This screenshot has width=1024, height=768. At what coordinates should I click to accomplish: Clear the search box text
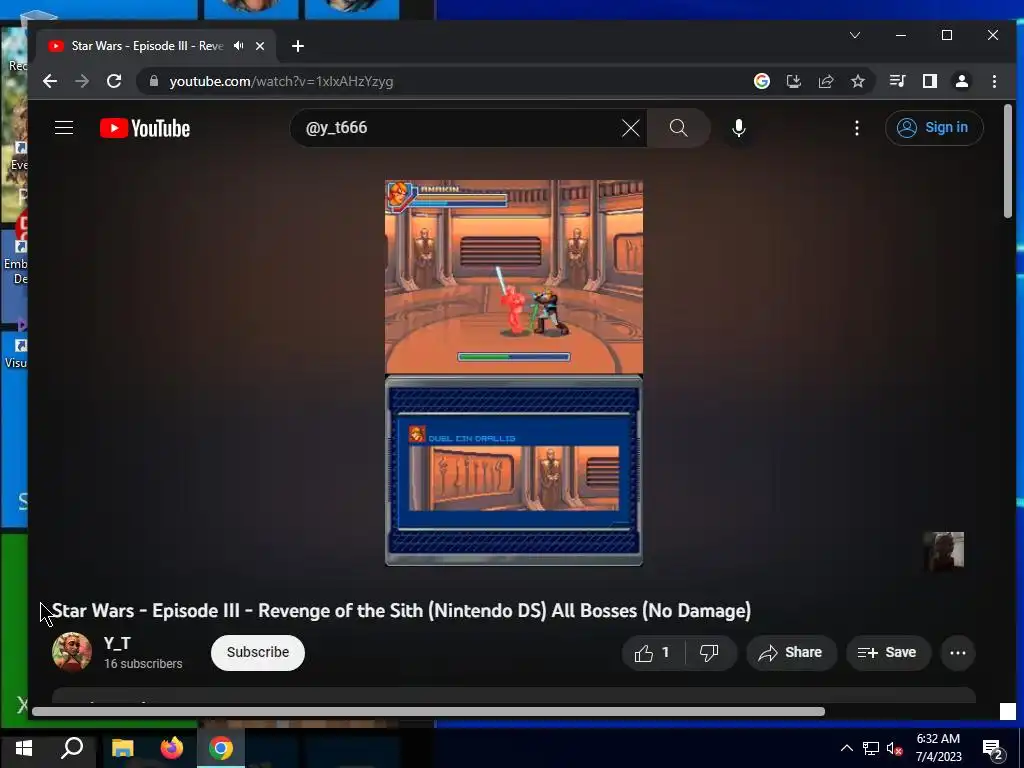click(630, 128)
